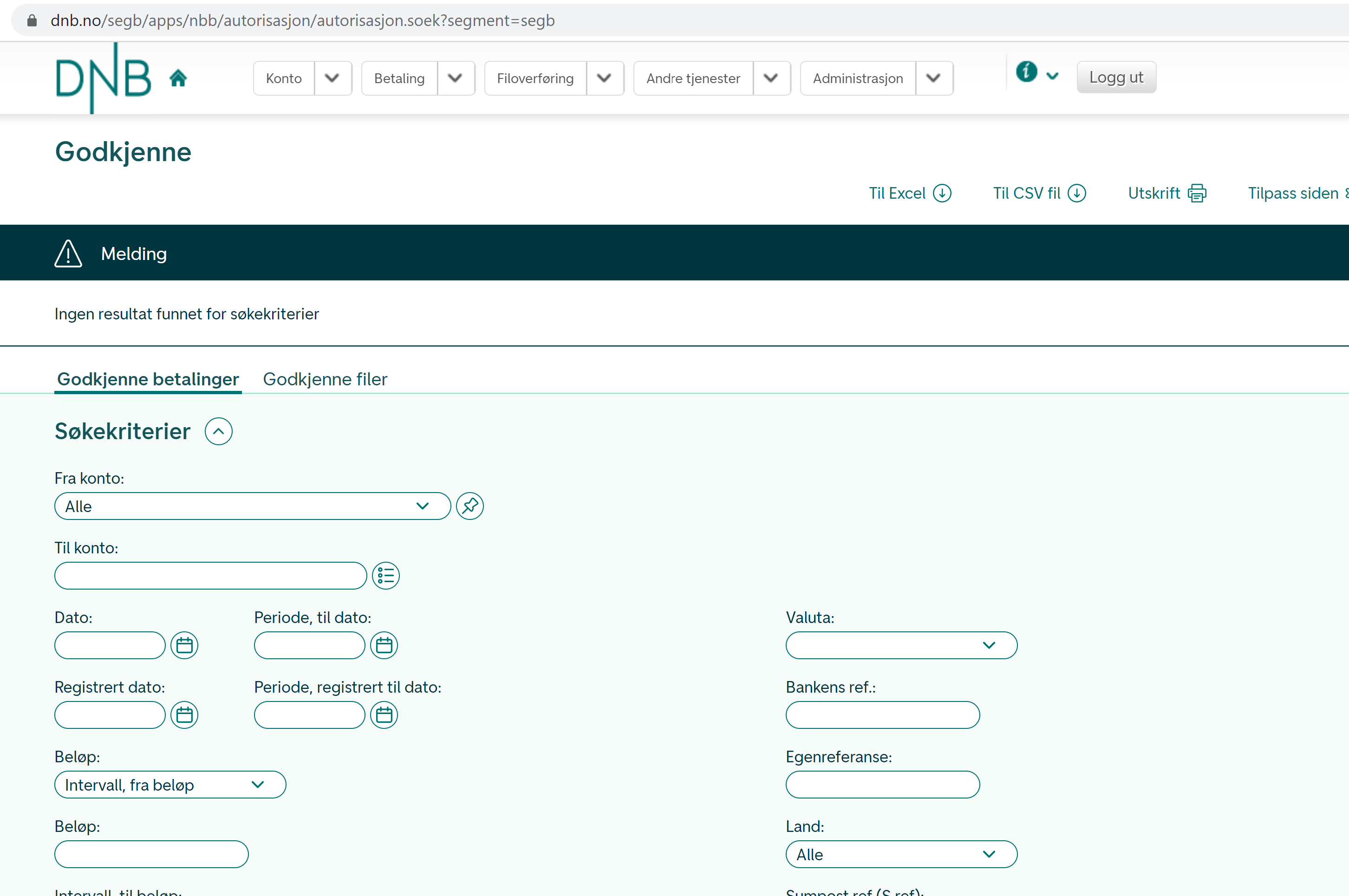1349x896 pixels.
Task: Open calendar for Registrert dato
Action: (x=184, y=715)
